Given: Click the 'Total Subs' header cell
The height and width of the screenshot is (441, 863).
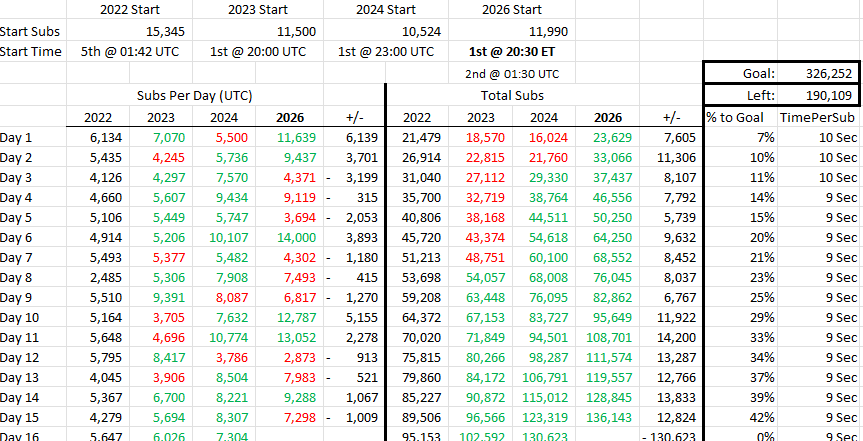Looking at the screenshot, I should [512, 95].
